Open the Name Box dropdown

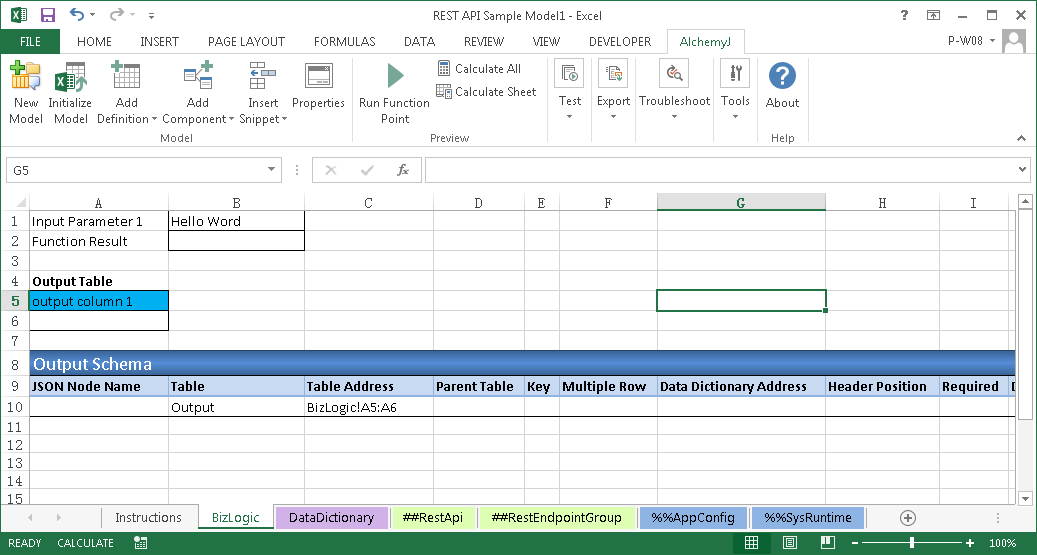271,170
